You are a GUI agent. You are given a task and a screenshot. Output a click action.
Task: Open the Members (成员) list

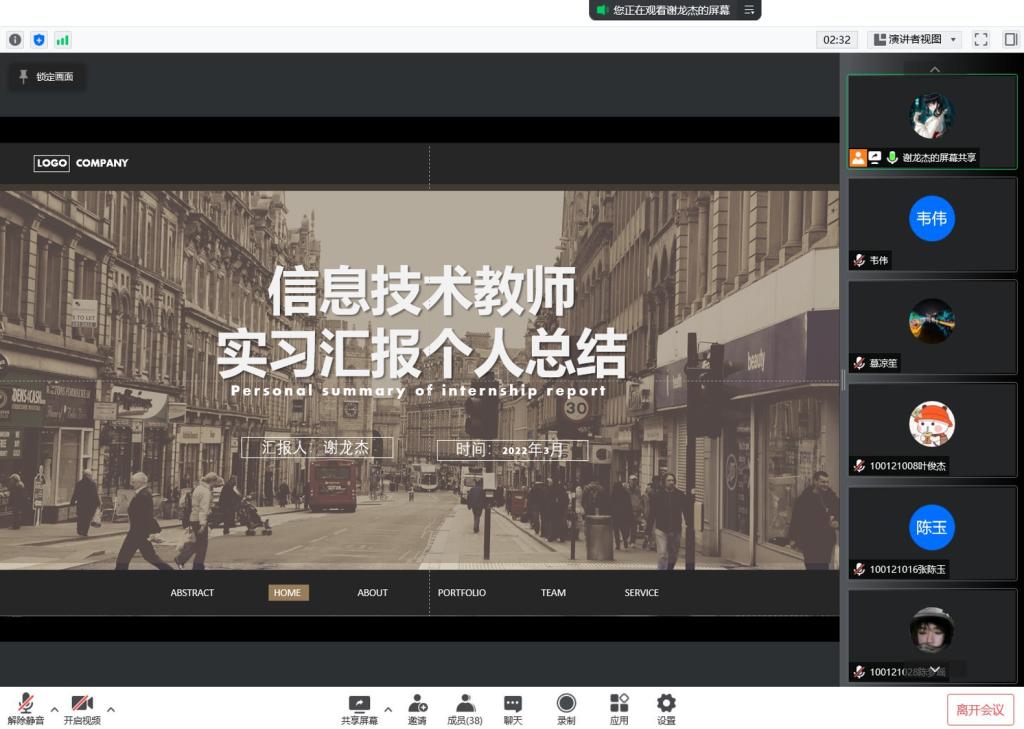[x=465, y=709]
